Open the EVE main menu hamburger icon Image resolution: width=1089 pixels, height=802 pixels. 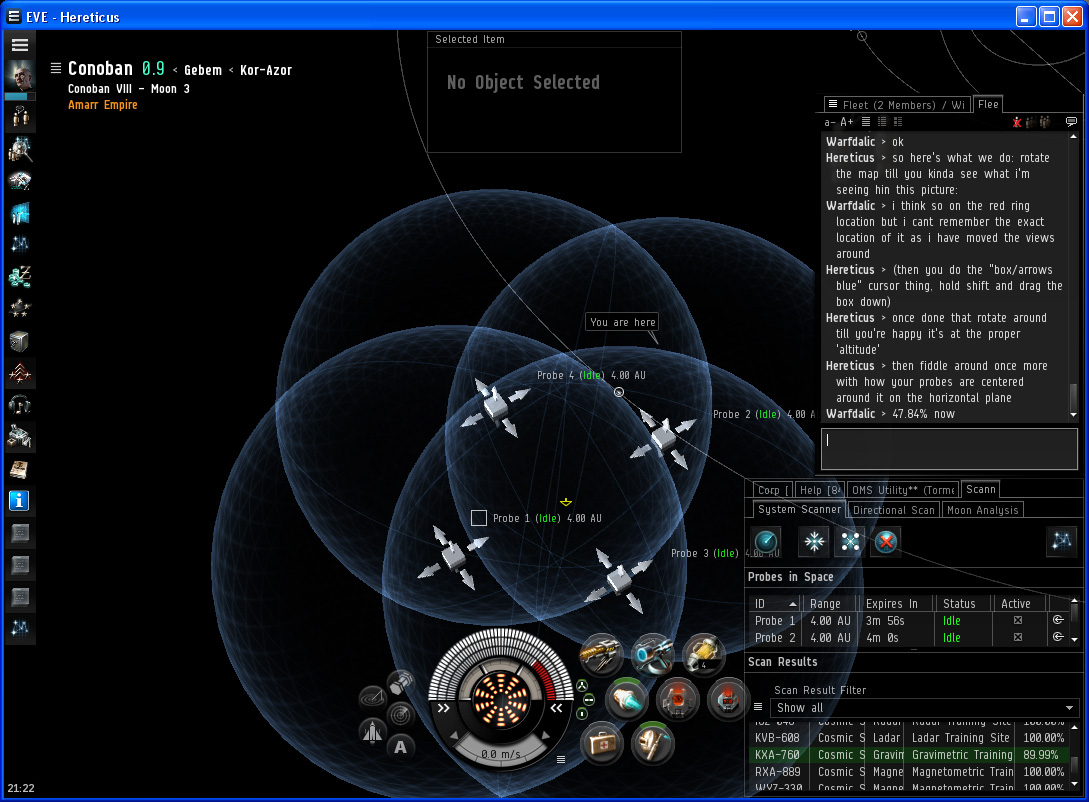19,45
